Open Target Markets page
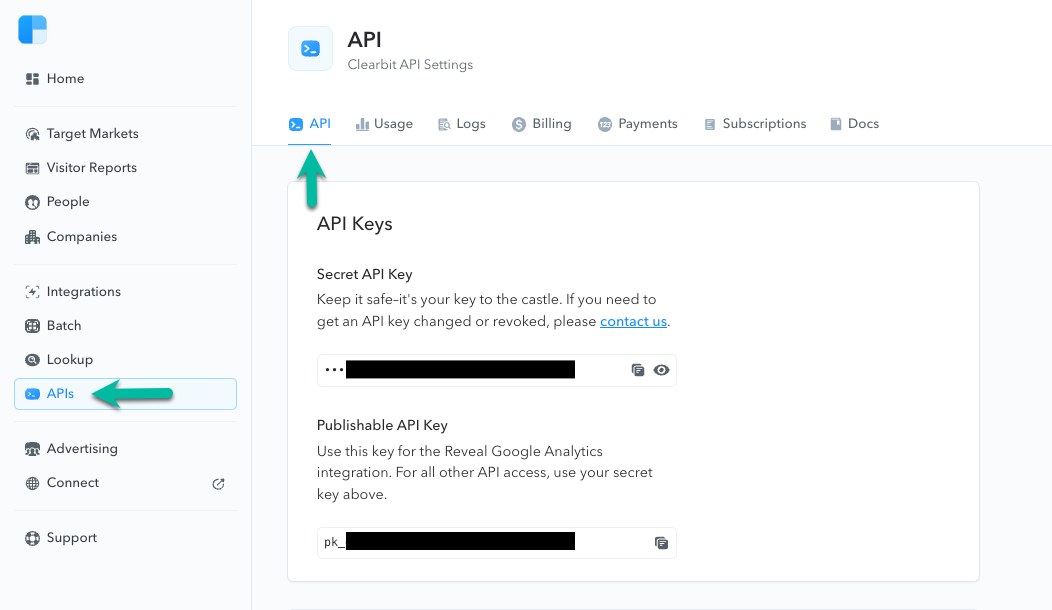Image resolution: width=1052 pixels, height=610 pixels. (x=93, y=134)
